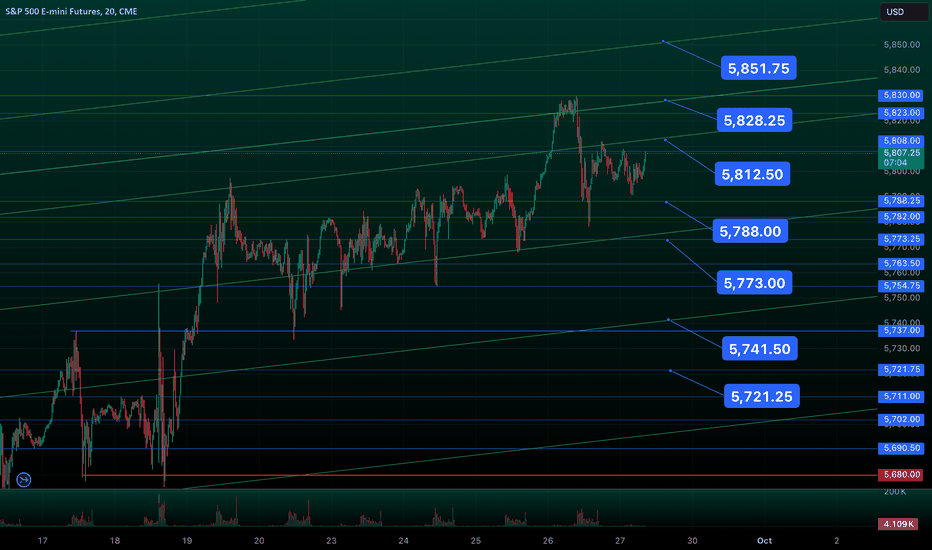Click the 5,850.00 scale value
This screenshot has width=932, height=550.
[902, 45]
